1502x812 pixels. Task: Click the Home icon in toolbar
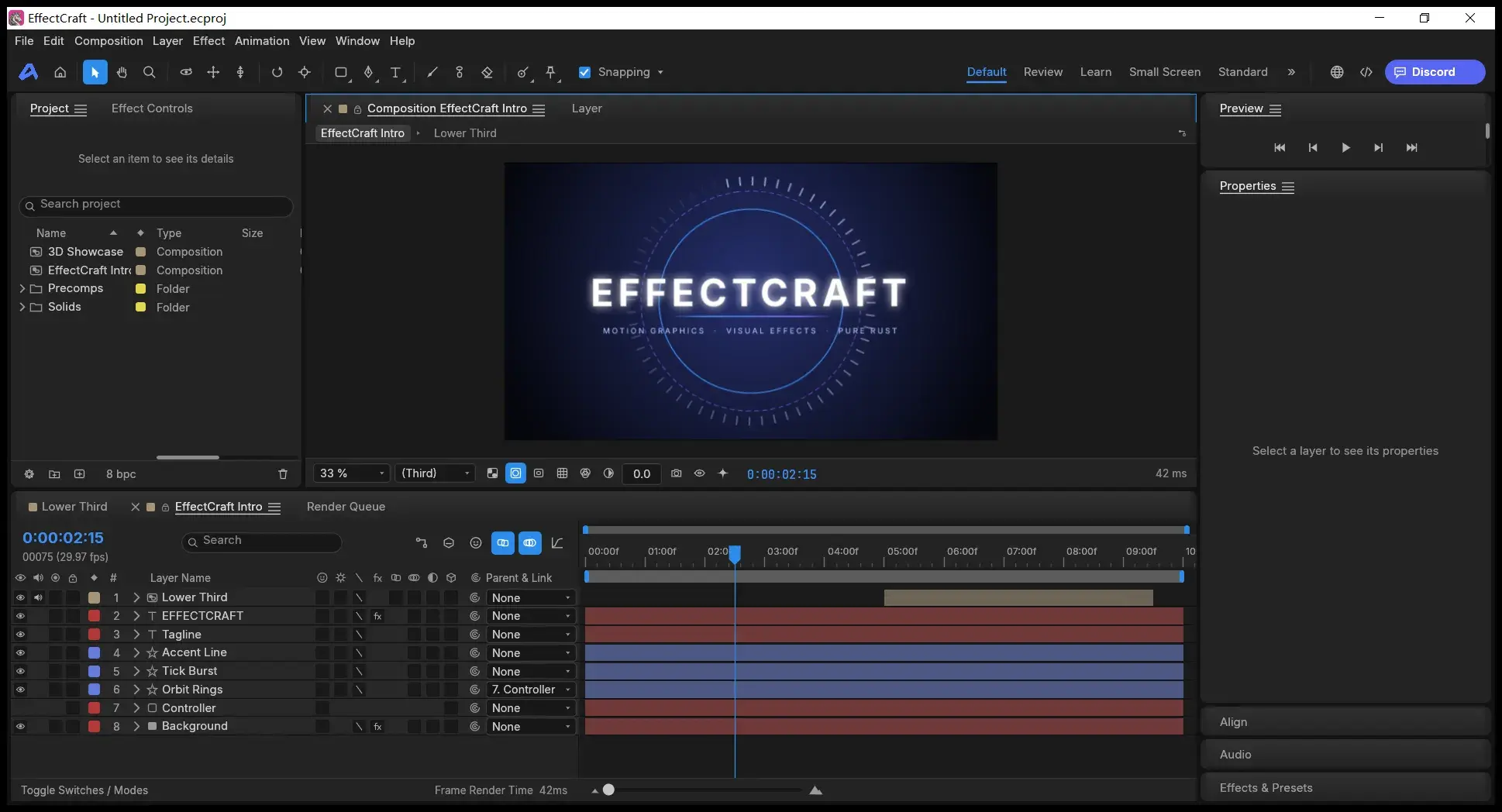[x=60, y=72]
